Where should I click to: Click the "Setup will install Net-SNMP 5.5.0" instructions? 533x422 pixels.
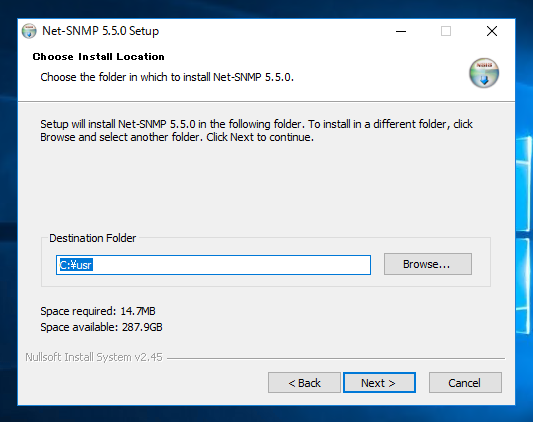point(256,131)
